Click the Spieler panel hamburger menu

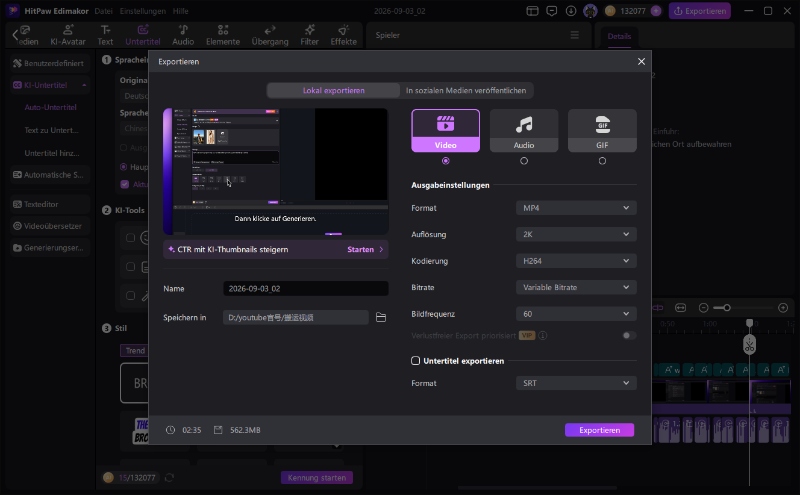[574, 35]
